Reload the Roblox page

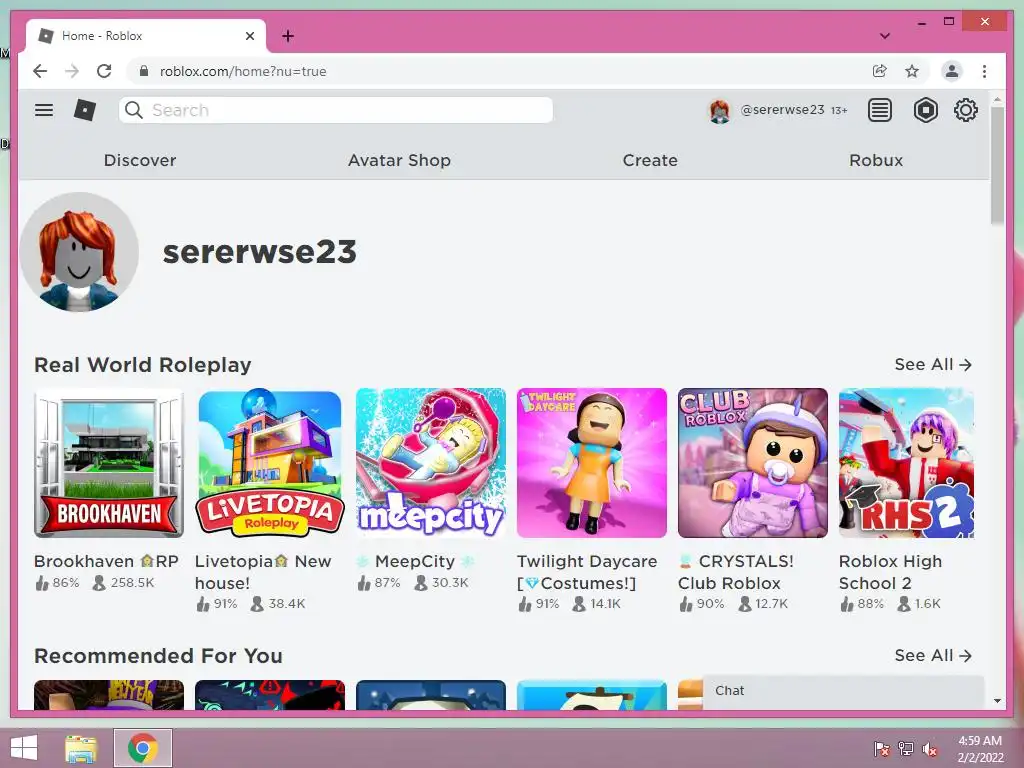(104, 71)
